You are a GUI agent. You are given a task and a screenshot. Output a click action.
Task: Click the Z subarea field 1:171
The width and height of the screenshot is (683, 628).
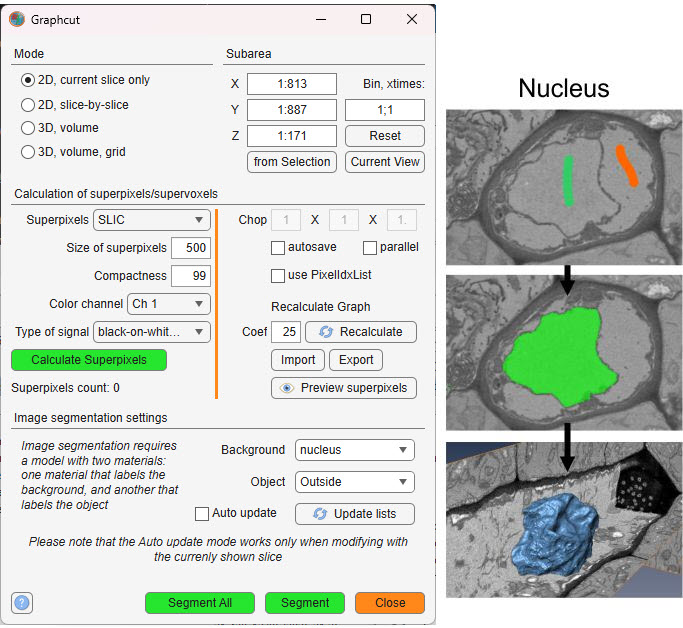click(x=292, y=136)
